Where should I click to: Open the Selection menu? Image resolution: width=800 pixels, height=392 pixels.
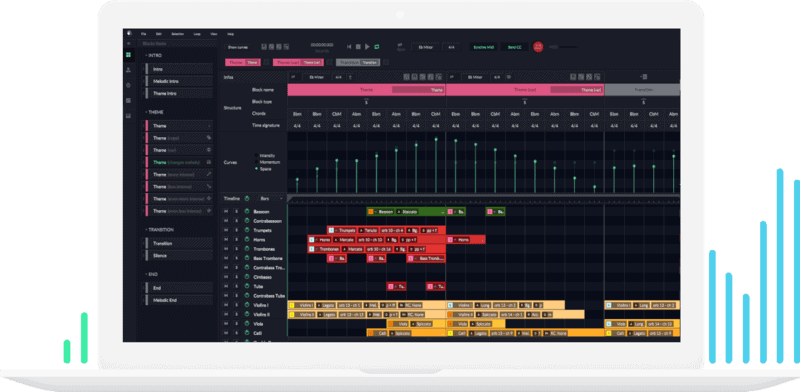pyautogui.click(x=178, y=34)
